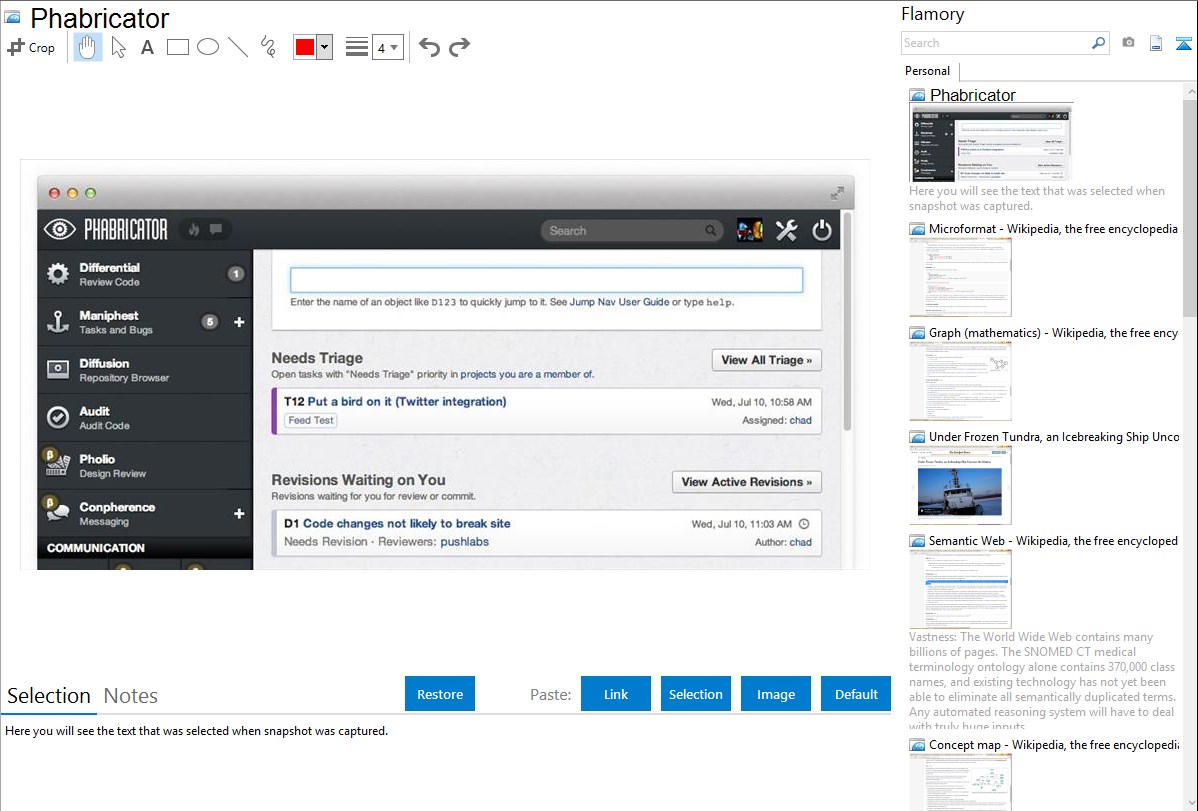The image size is (1198, 811).
Task: Open the Microformat Wikipedia snapshot thumbnail
Action: pos(960,277)
